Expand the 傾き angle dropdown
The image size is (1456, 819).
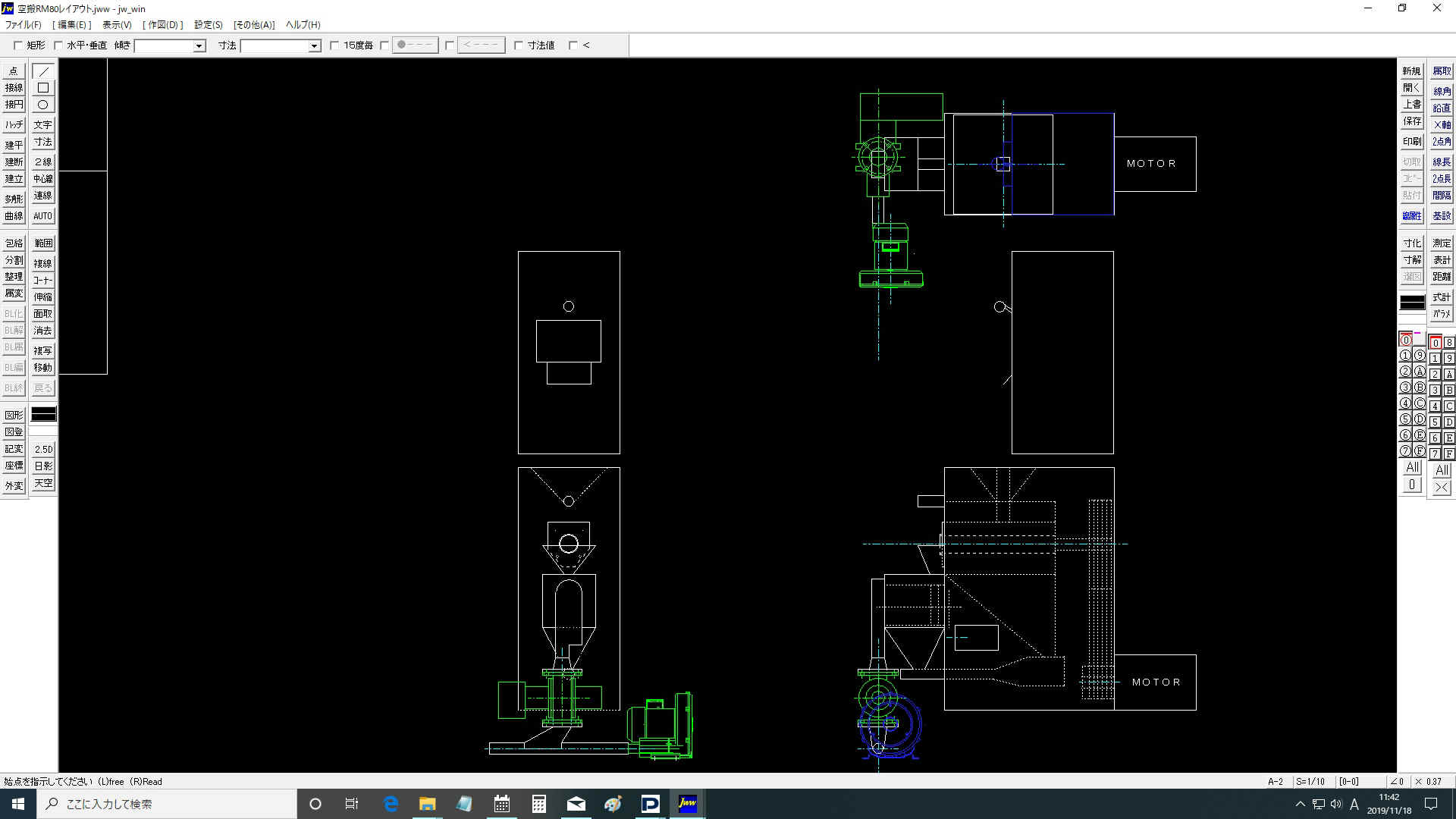point(199,46)
